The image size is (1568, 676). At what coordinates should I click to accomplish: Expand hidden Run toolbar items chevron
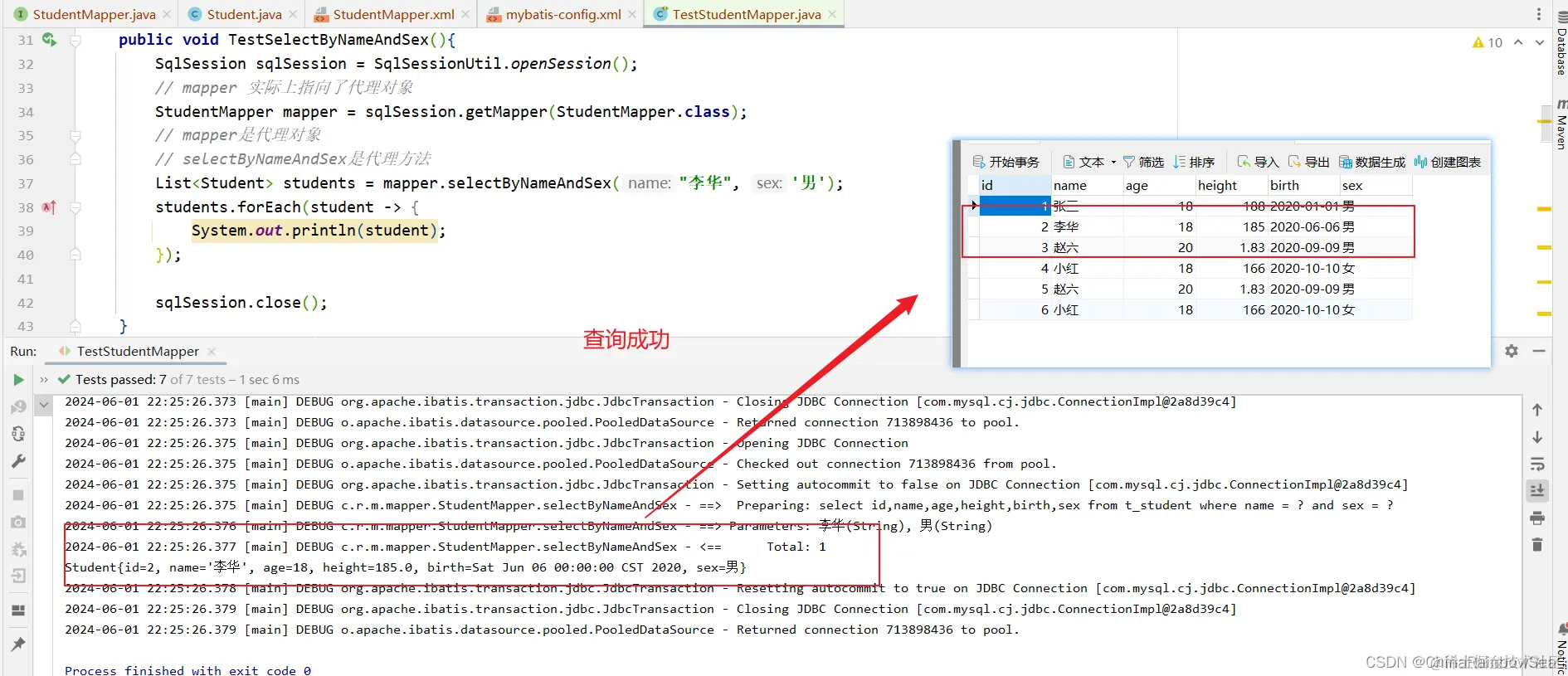(44, 380)
